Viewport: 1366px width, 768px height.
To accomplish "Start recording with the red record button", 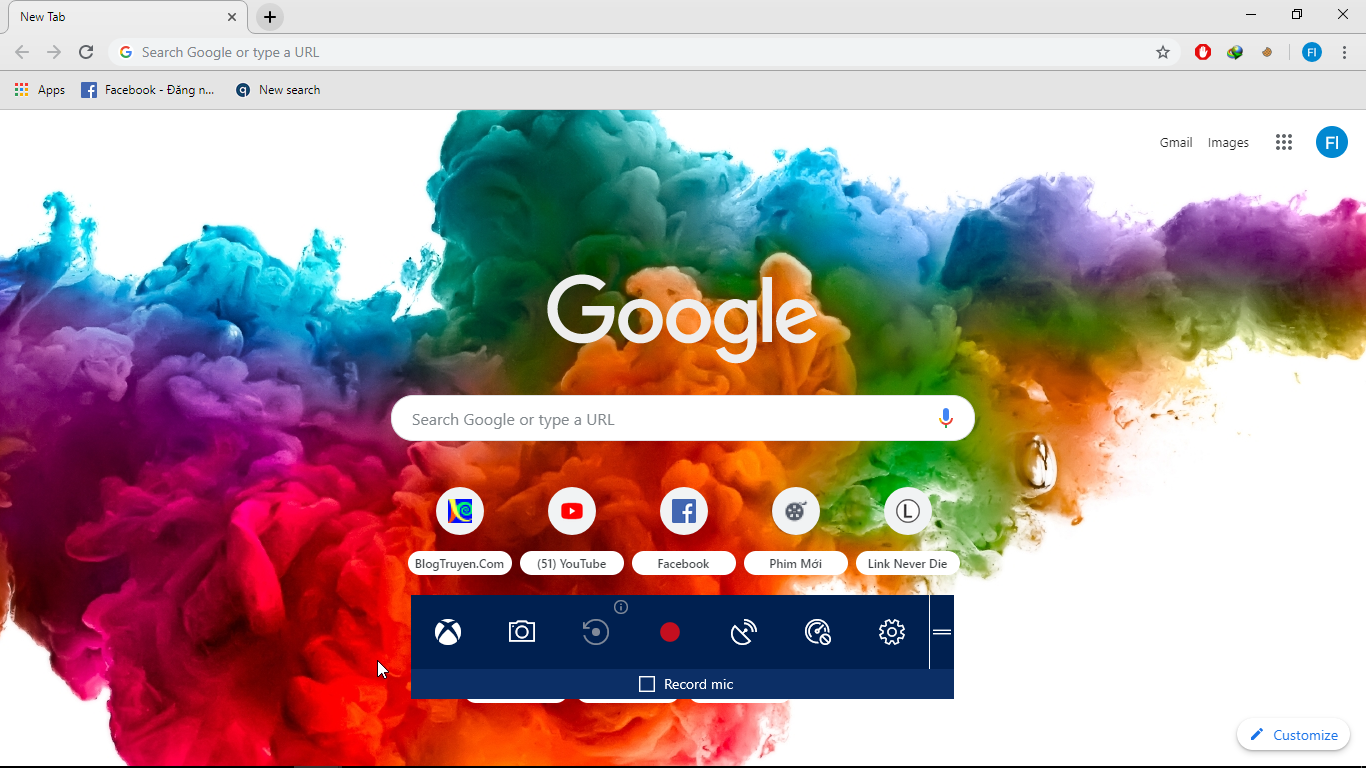I will click(x=669, y=632).
